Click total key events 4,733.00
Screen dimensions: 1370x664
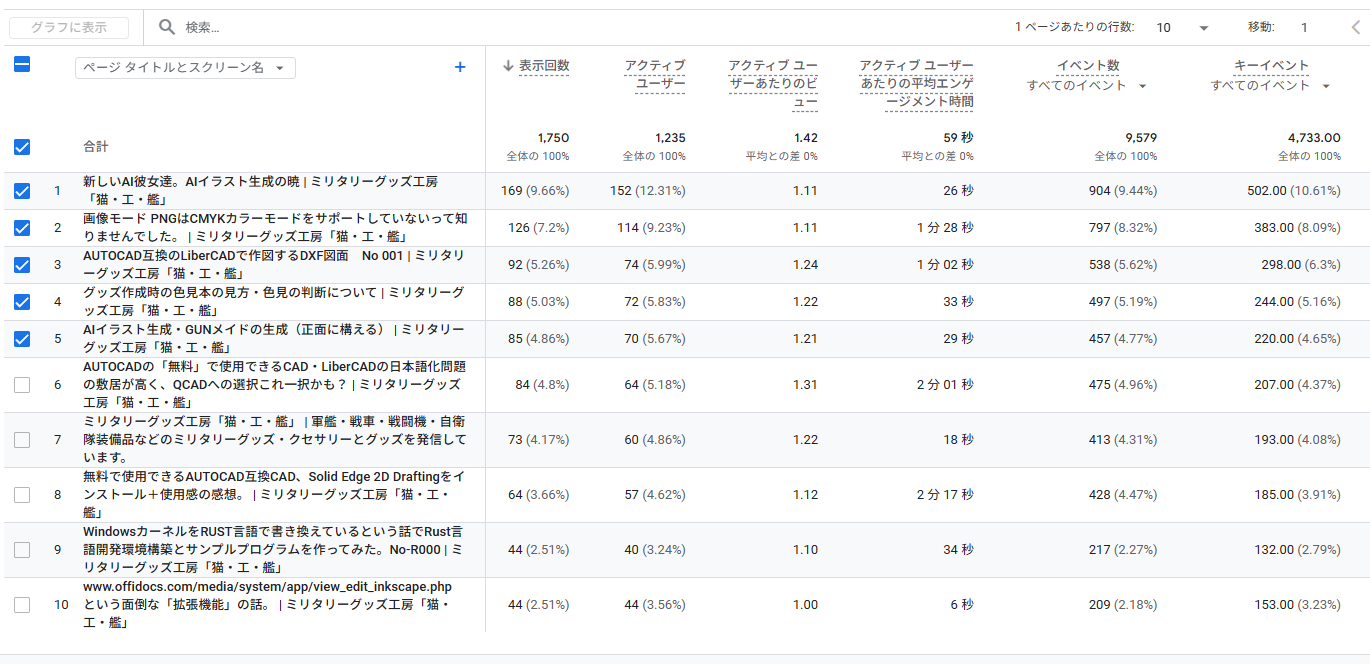1314,138
